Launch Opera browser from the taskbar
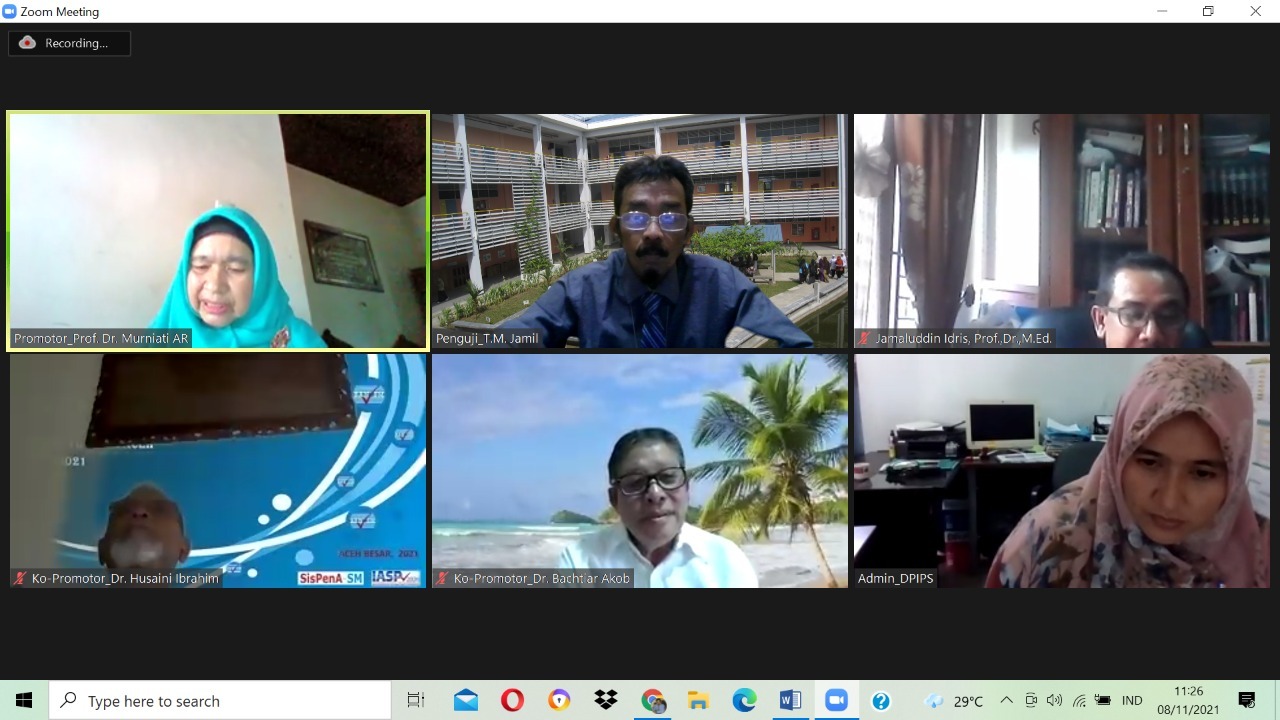The width and height of the screenshot is (1280, 720). click(512, 701)
